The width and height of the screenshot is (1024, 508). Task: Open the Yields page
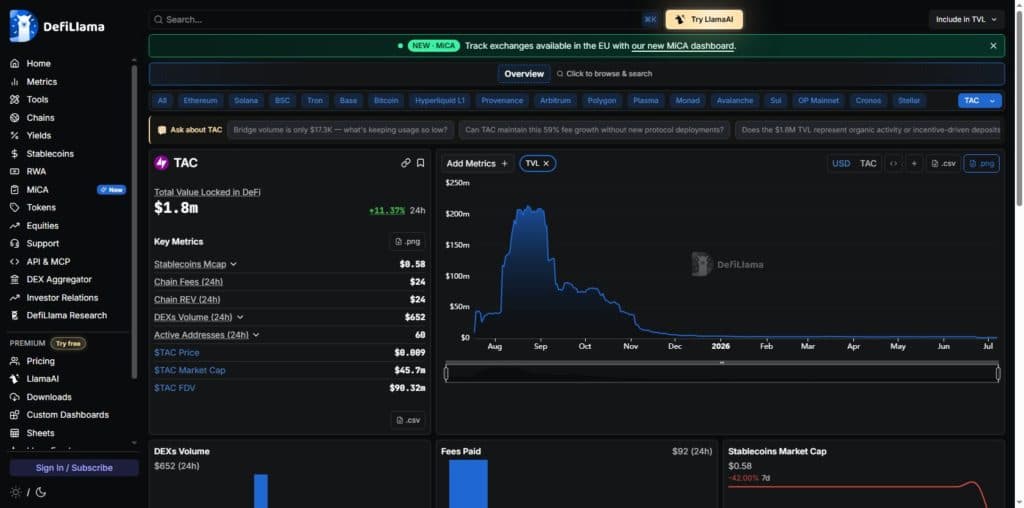point(39,135)
